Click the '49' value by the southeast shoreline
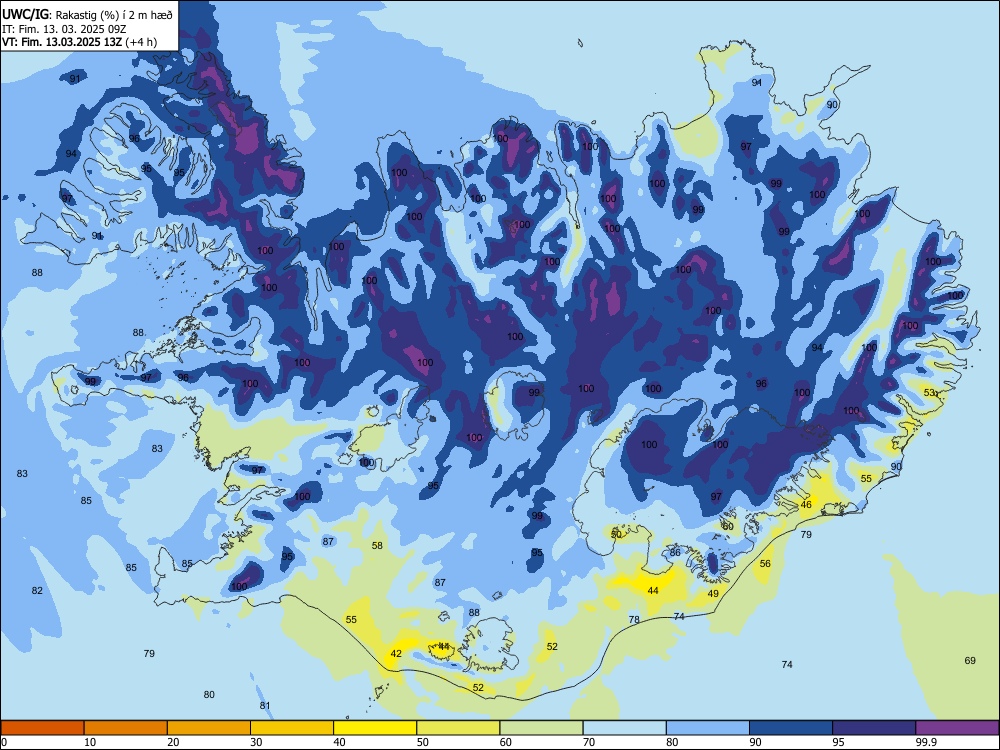This screenshot has height=750, width=1000. 713,593
